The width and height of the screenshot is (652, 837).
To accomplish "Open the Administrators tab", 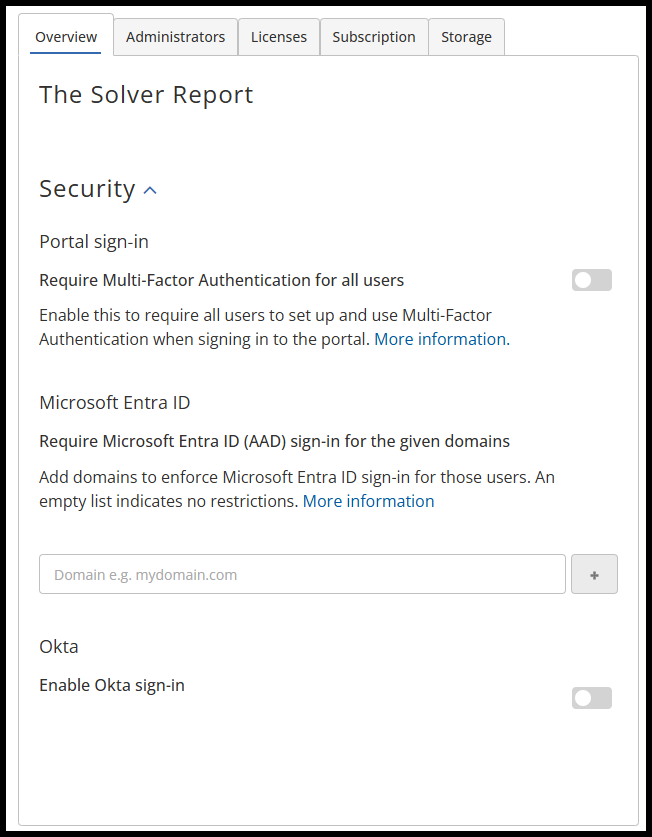I will 176,37.
